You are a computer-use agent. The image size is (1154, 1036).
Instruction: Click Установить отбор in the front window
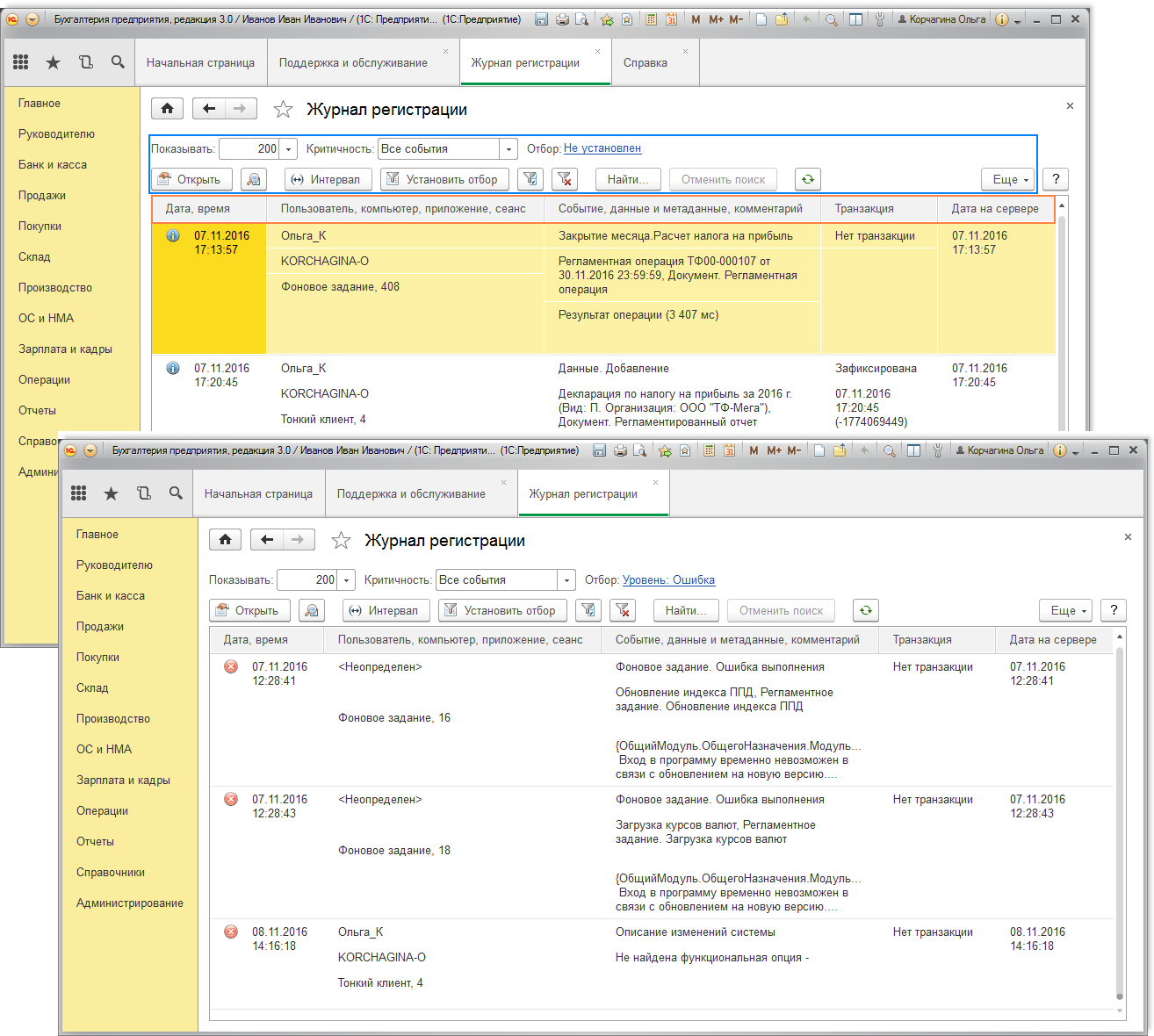[x=502, y=610]
